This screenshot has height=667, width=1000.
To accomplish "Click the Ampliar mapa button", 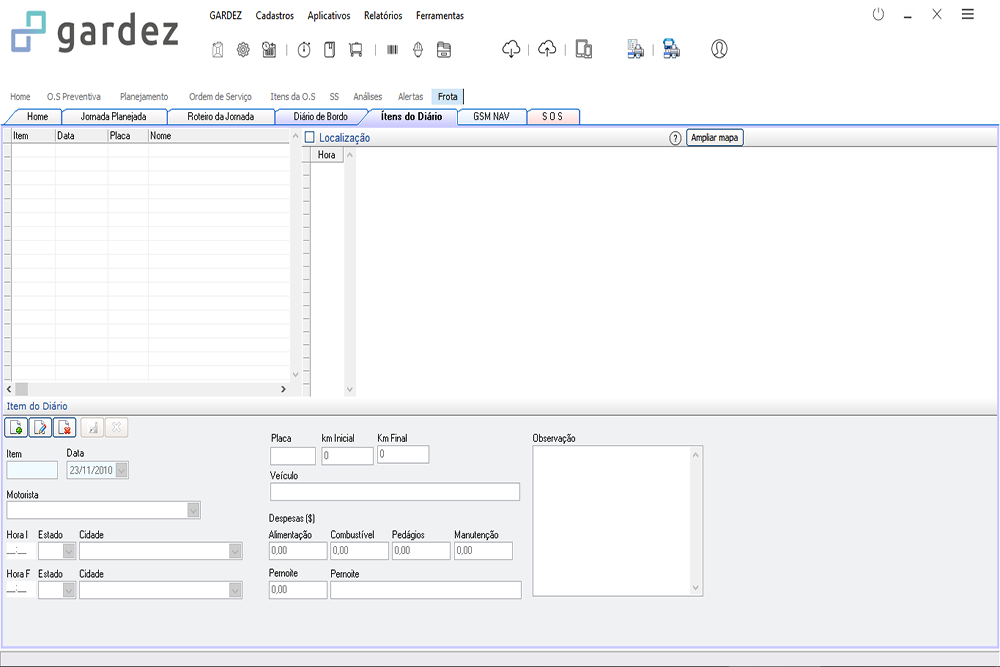I will (x=715, y=138).
